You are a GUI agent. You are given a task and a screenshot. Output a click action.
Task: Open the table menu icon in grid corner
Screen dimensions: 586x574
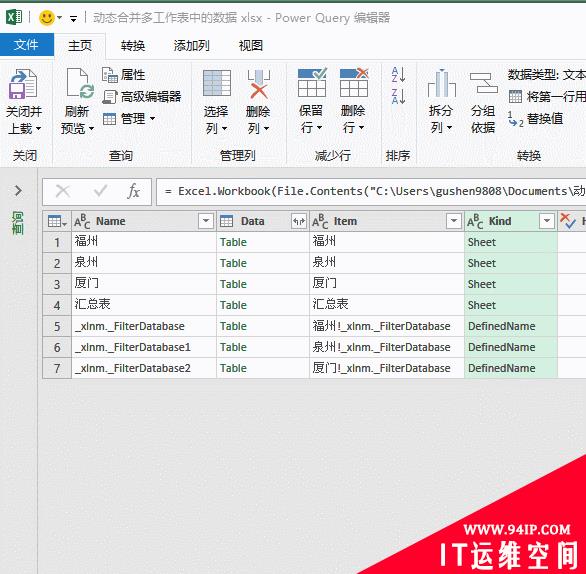pyautogui.click(x=57, y=221)
